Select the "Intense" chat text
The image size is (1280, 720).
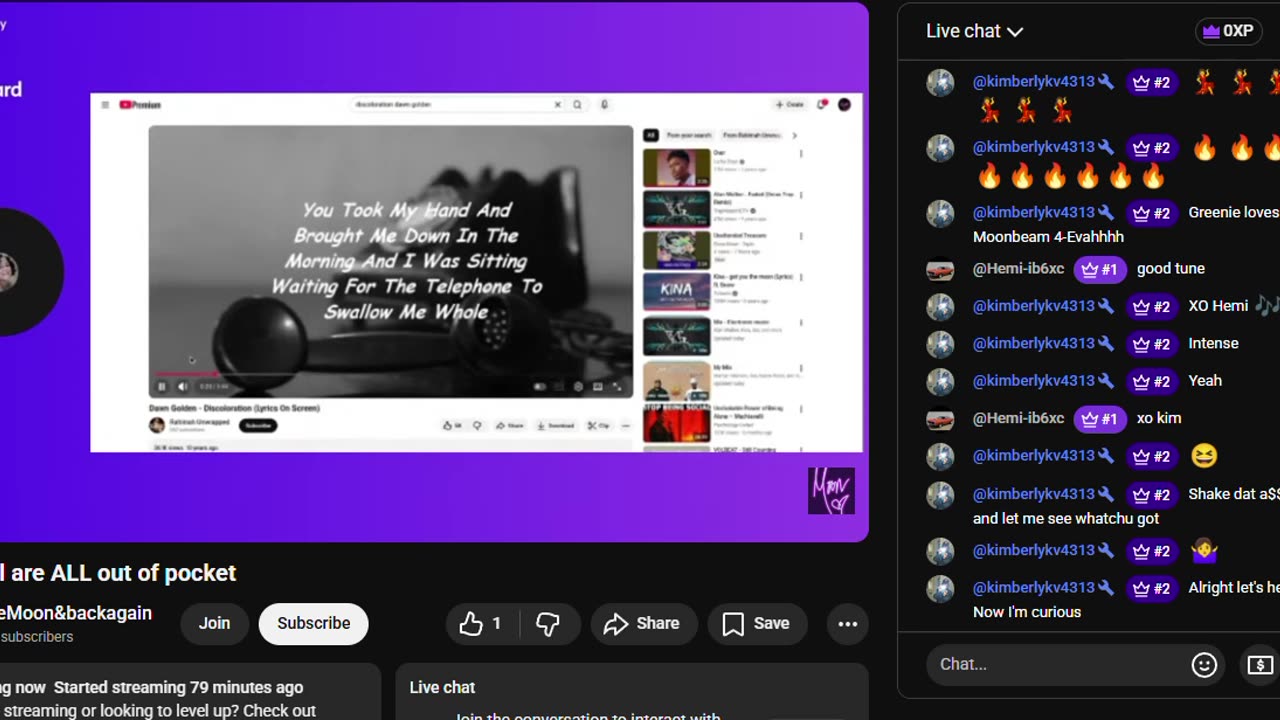click(1213, 343)
